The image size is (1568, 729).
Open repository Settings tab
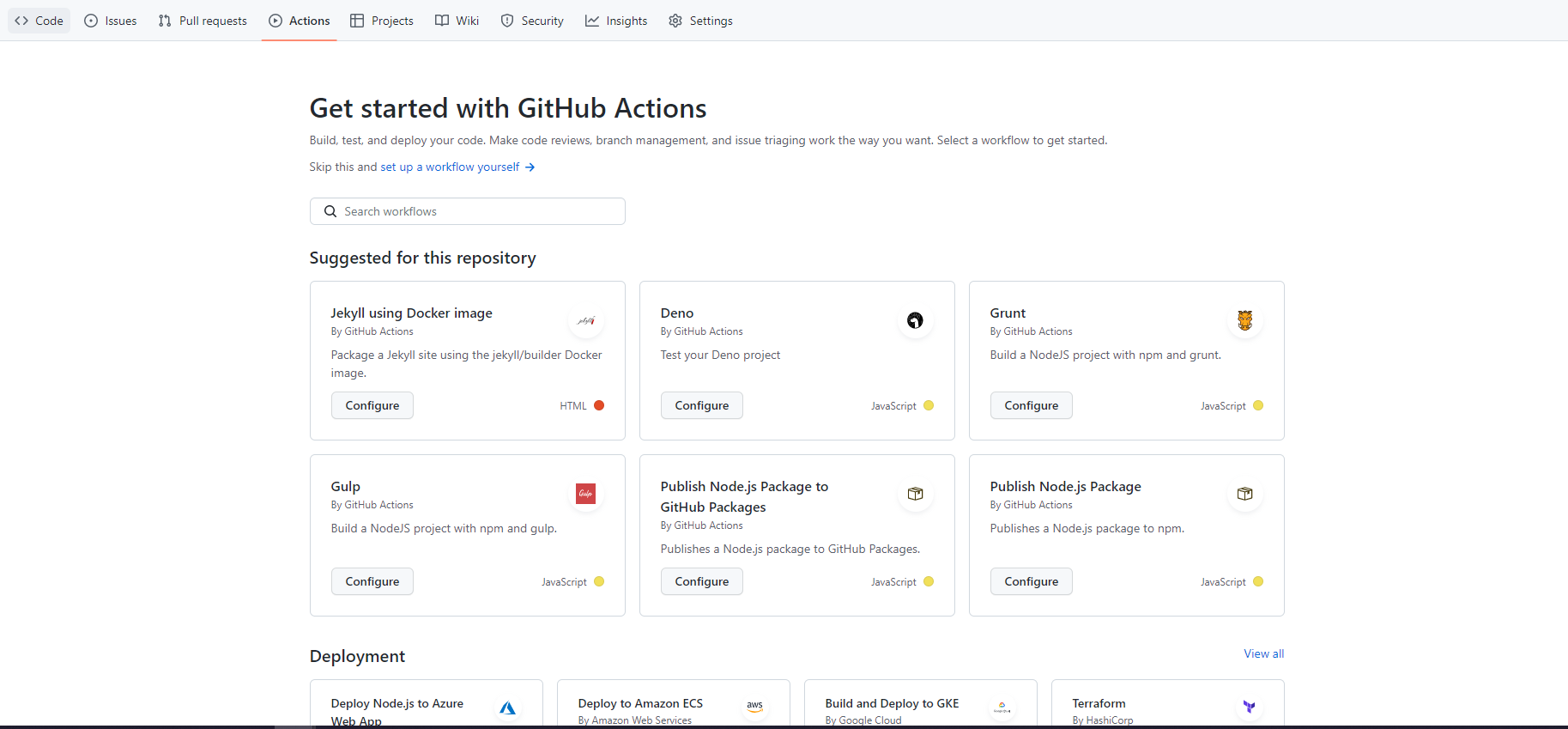coord(700,21)
